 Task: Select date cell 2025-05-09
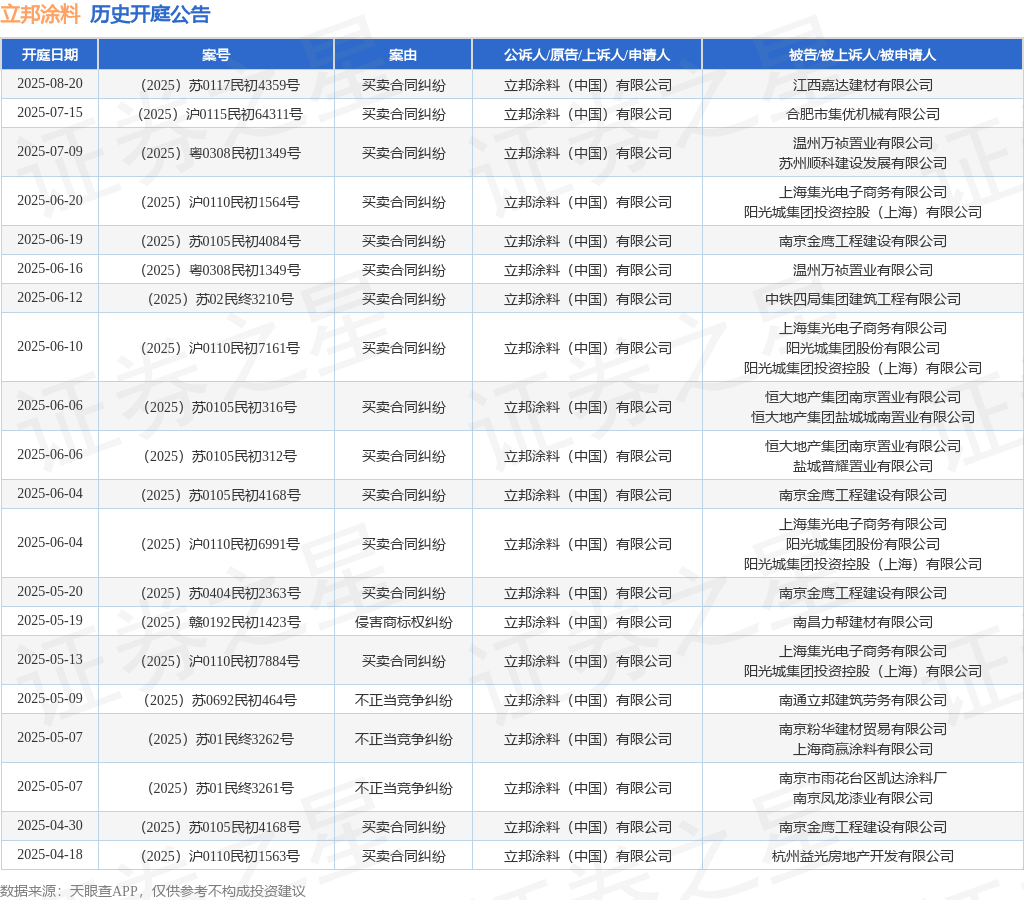50,698
